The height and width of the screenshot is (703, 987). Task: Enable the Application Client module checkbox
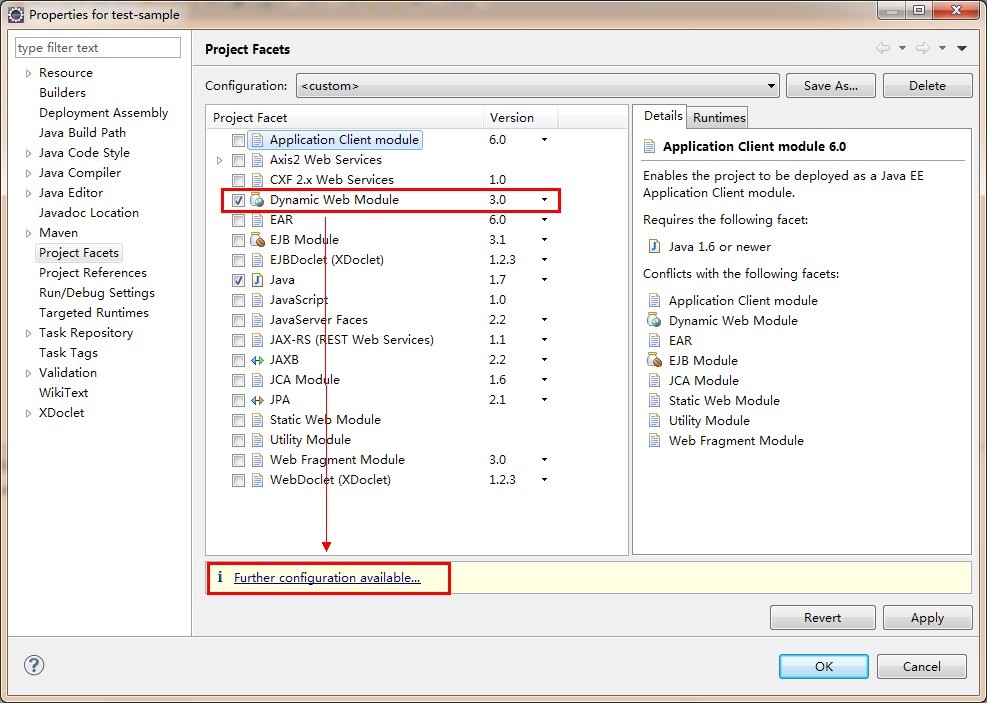click(239, 140)
